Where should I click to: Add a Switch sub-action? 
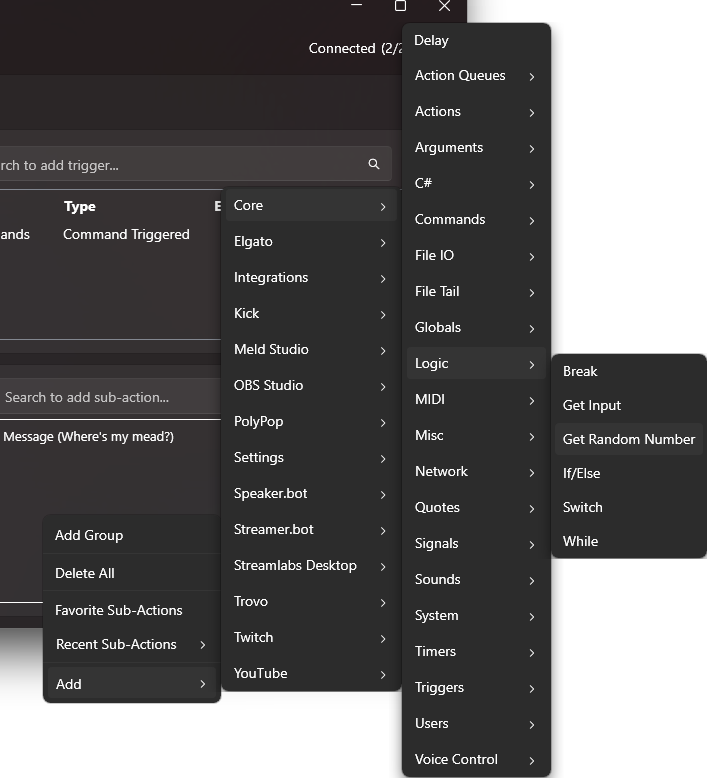tap(629, 507)
